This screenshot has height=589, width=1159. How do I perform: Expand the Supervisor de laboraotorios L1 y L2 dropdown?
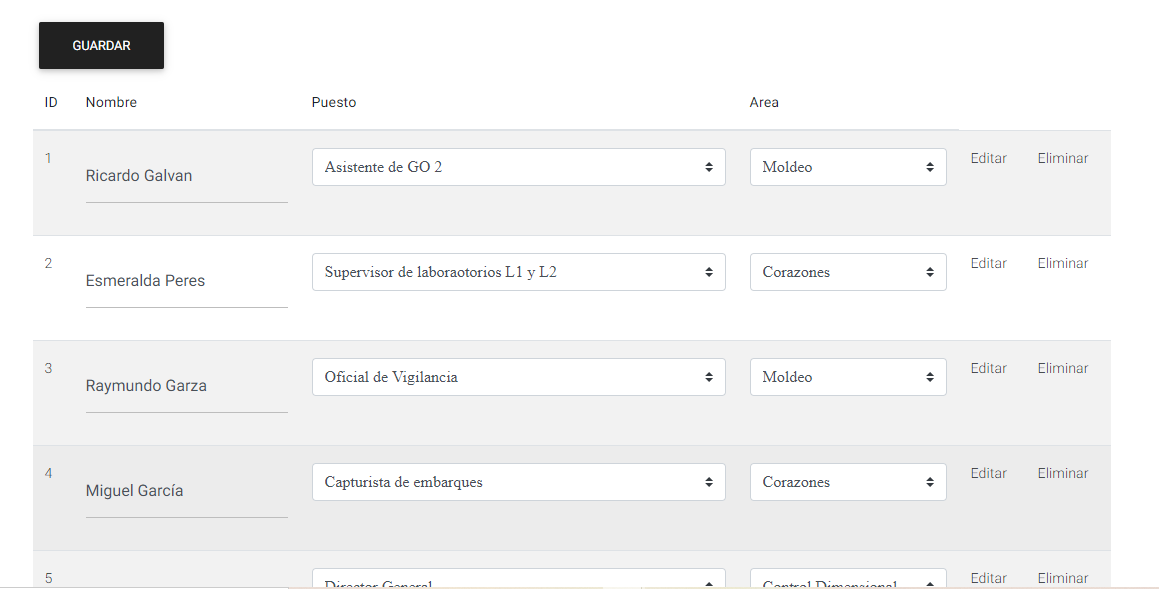518,272
